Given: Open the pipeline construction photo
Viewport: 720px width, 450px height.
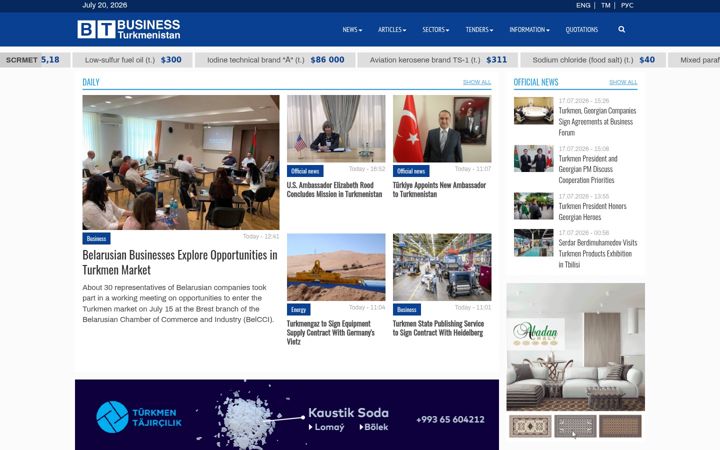Looking at the screenshot, I should (x=336, y=267).
